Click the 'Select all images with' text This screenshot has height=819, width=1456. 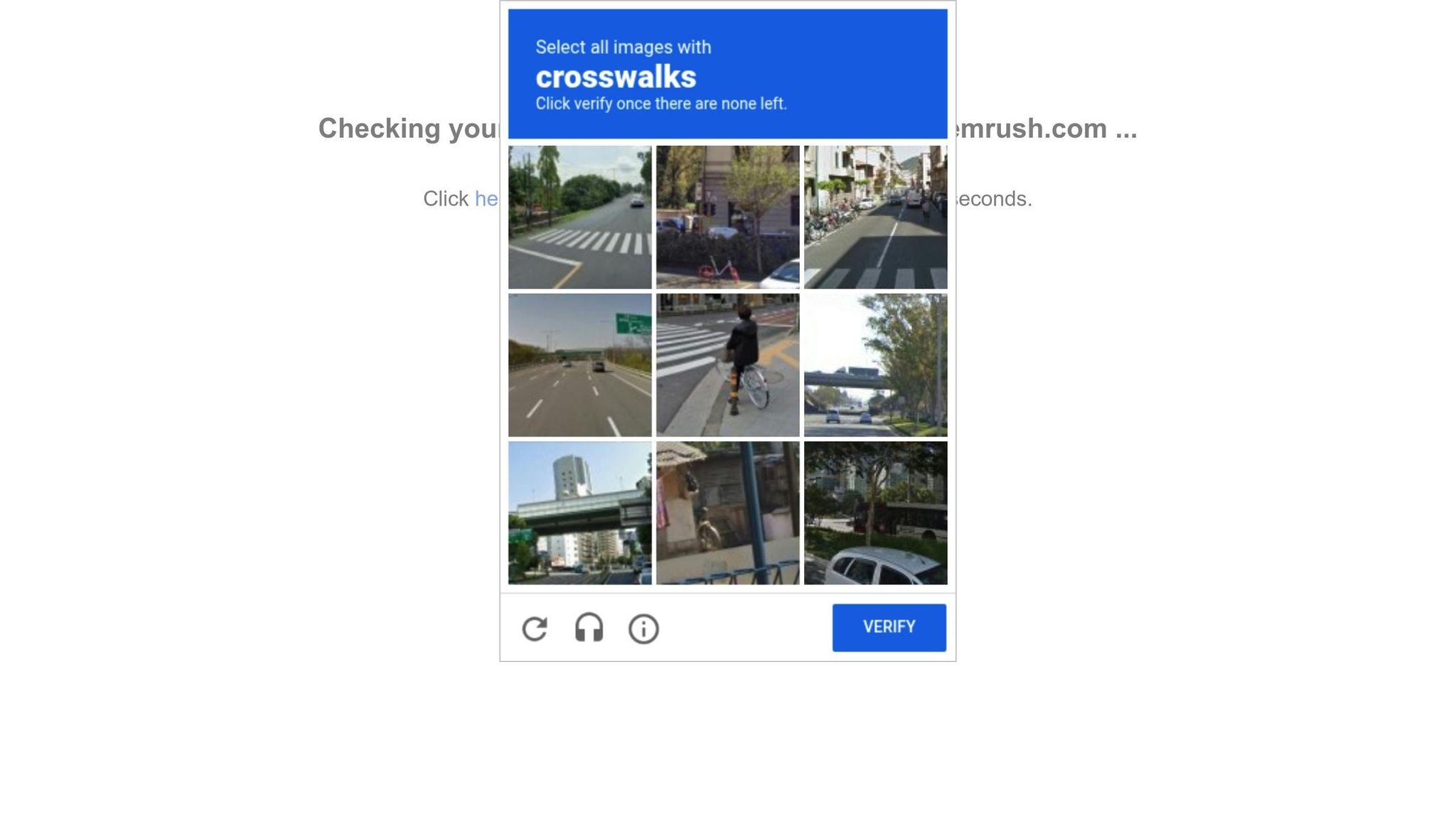[x=623, y=47]
